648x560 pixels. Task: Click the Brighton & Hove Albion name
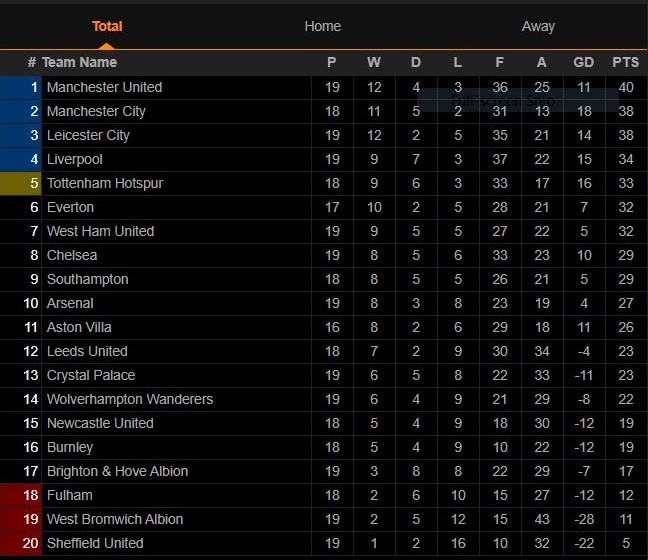coord(117,471)
